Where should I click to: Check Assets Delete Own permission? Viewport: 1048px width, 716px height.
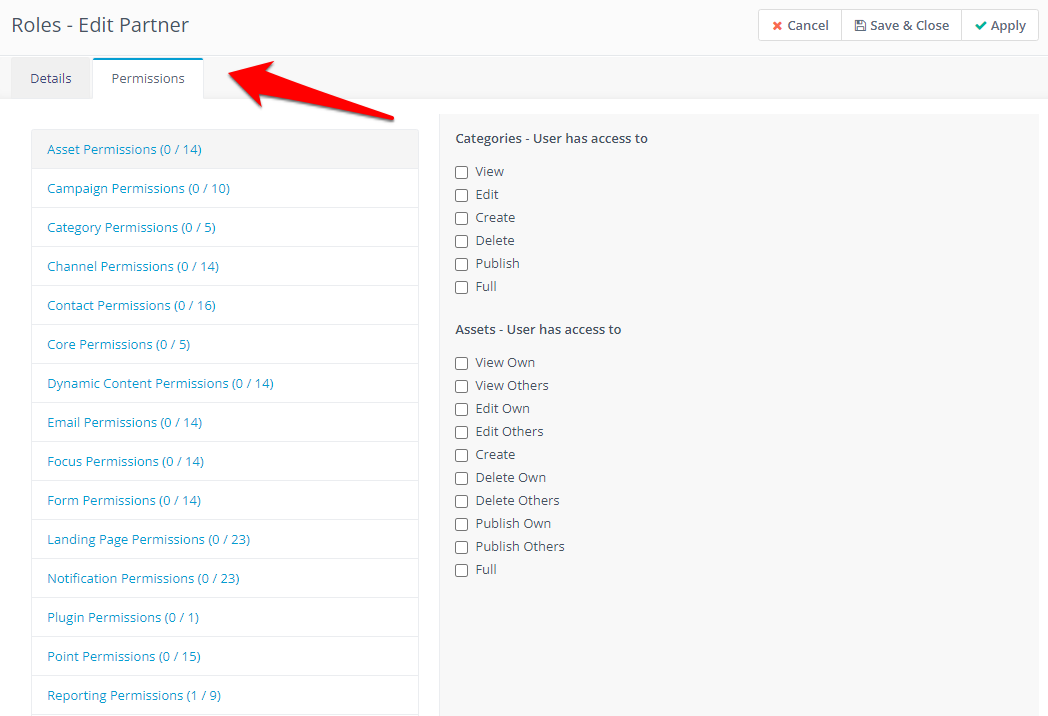pos(462,478)
